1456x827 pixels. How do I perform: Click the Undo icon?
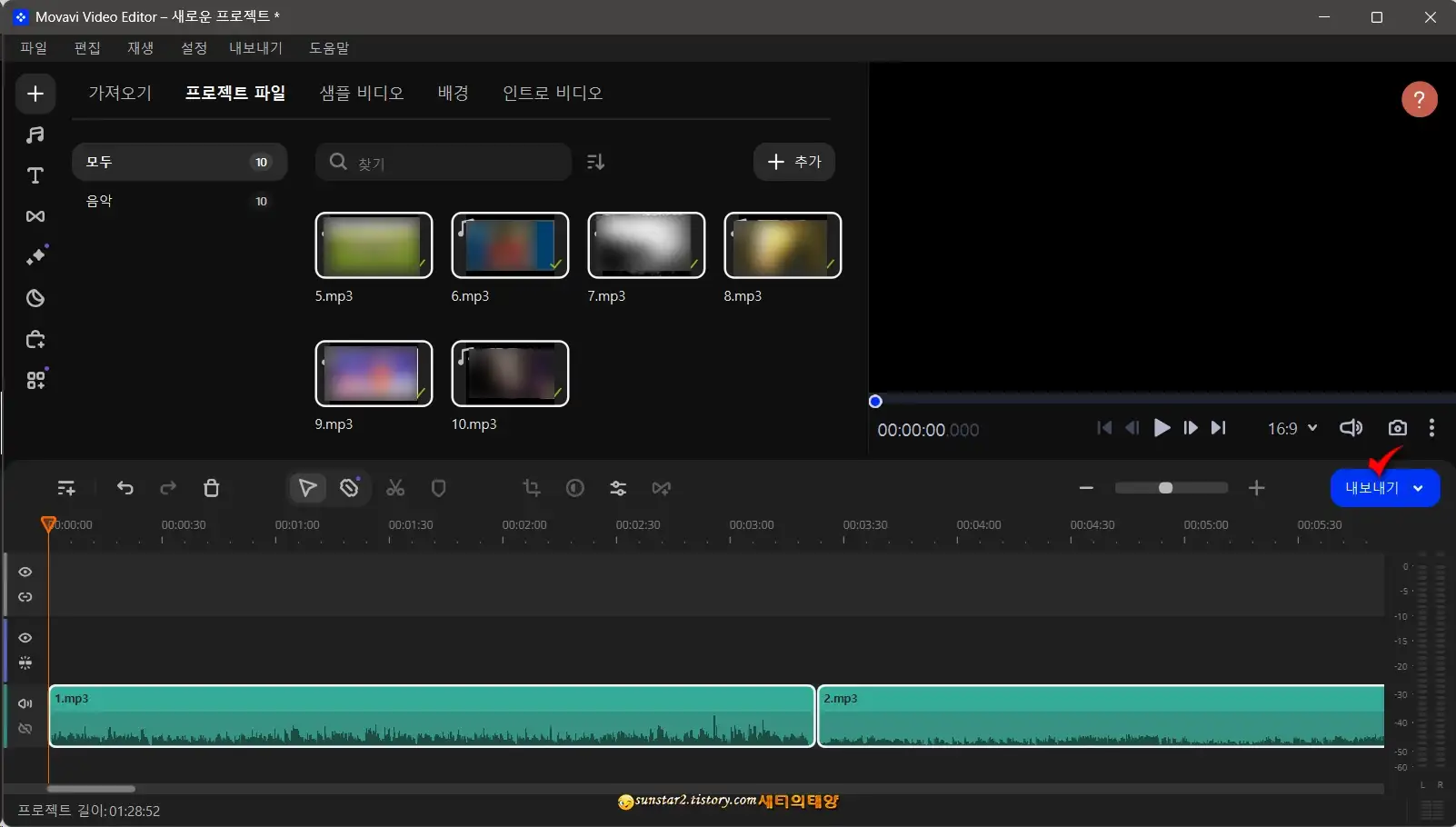[125, 488]
